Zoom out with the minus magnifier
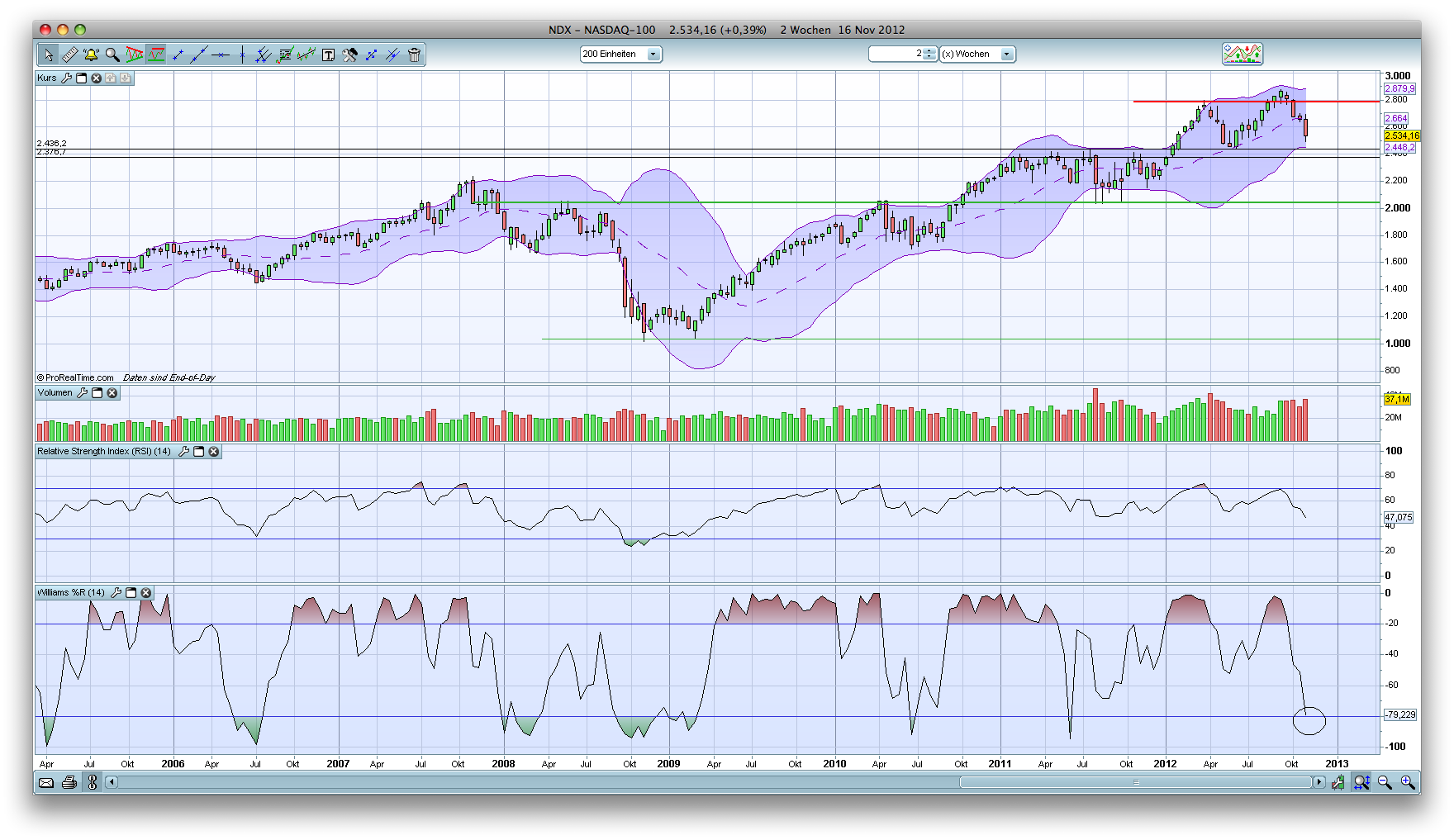Image resolution: width=1454 pixels, height=840 pixels. 1385,782
